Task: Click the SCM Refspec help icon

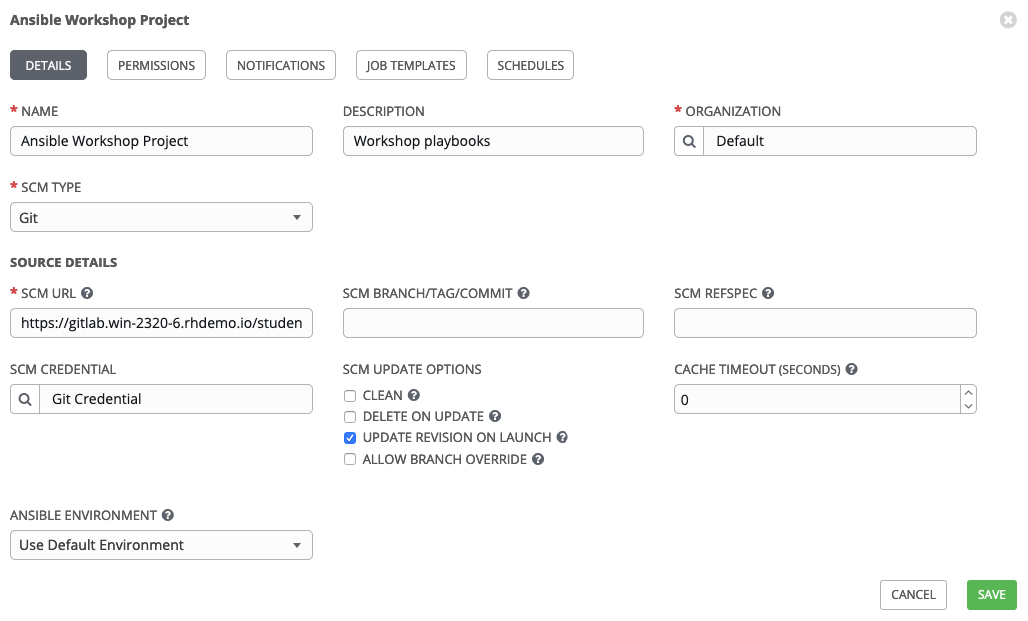Action: coord(768,294)
